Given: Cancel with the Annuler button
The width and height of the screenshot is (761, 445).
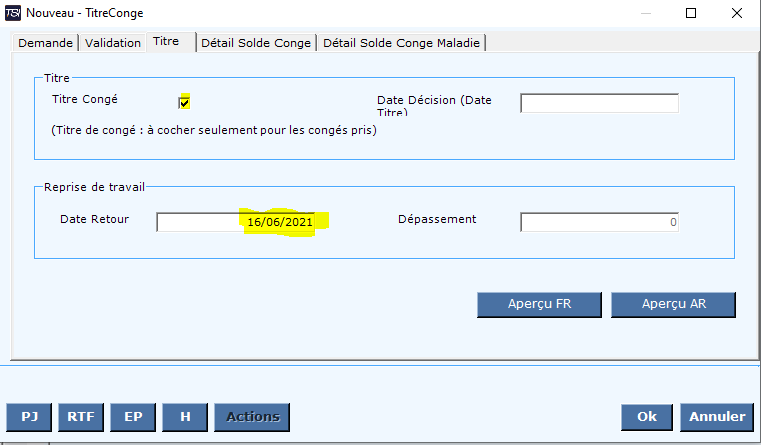Looking at the screenshot, I should point(717,417).
